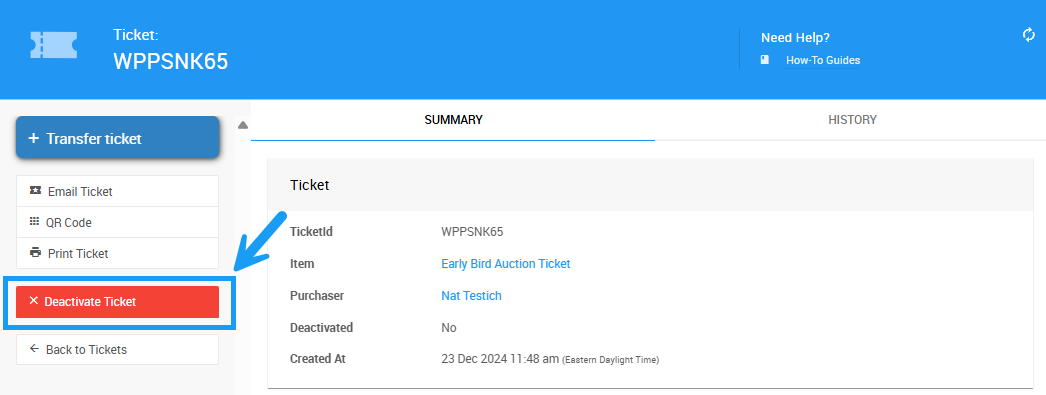
Task: Click the refresh icon in the header
Action: pyautogui.click(x=1029, y=35)
